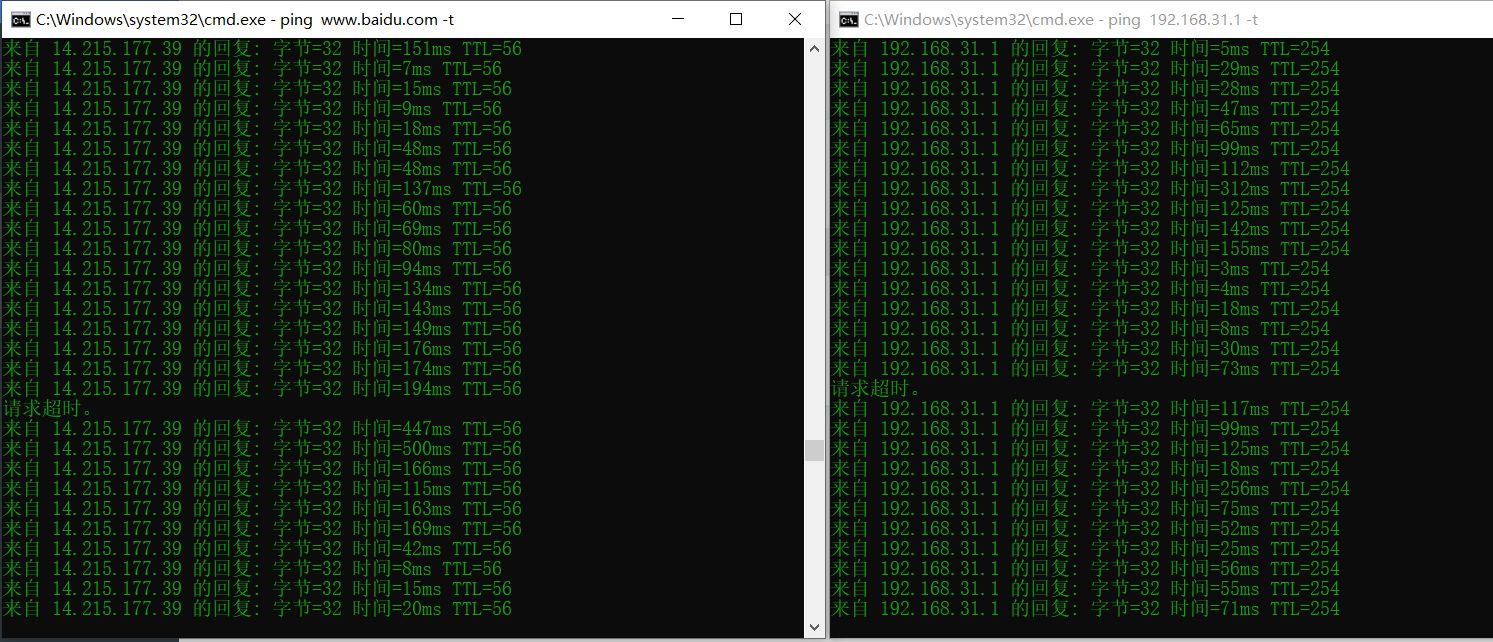Image resolution: width=1493 pixels, height=642 pixels.
Task: Click baidu reply line with 时间=166ms
Action: (x=262, y=469)
